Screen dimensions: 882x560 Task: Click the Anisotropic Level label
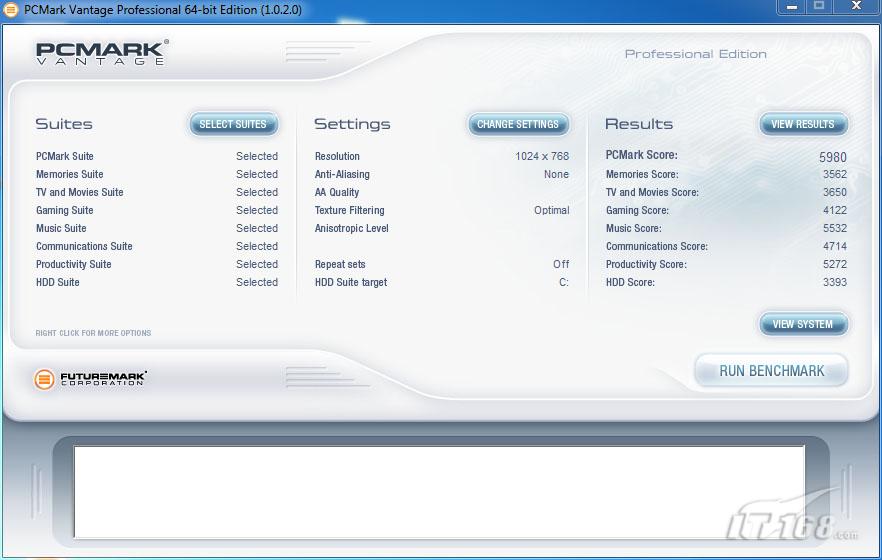pyautogui.click(x=352, y=228)
